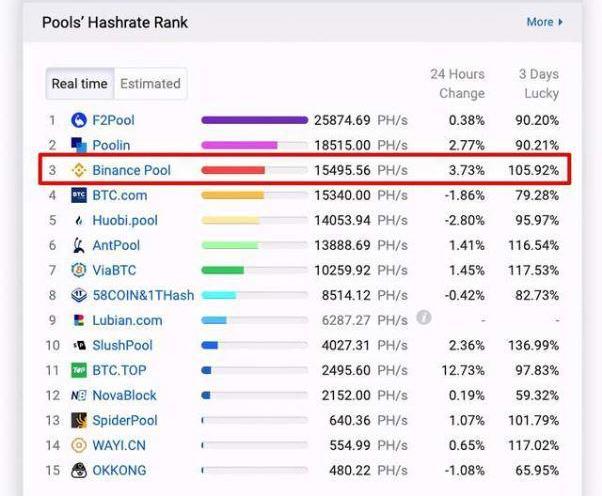Click the Poolin logo icon
602x496 pixels.
click(79, 145)
